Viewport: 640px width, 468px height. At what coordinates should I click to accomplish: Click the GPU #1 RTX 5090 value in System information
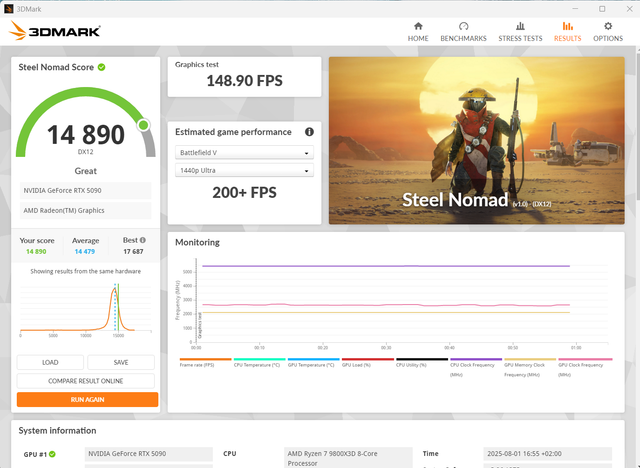click(149, 454)
